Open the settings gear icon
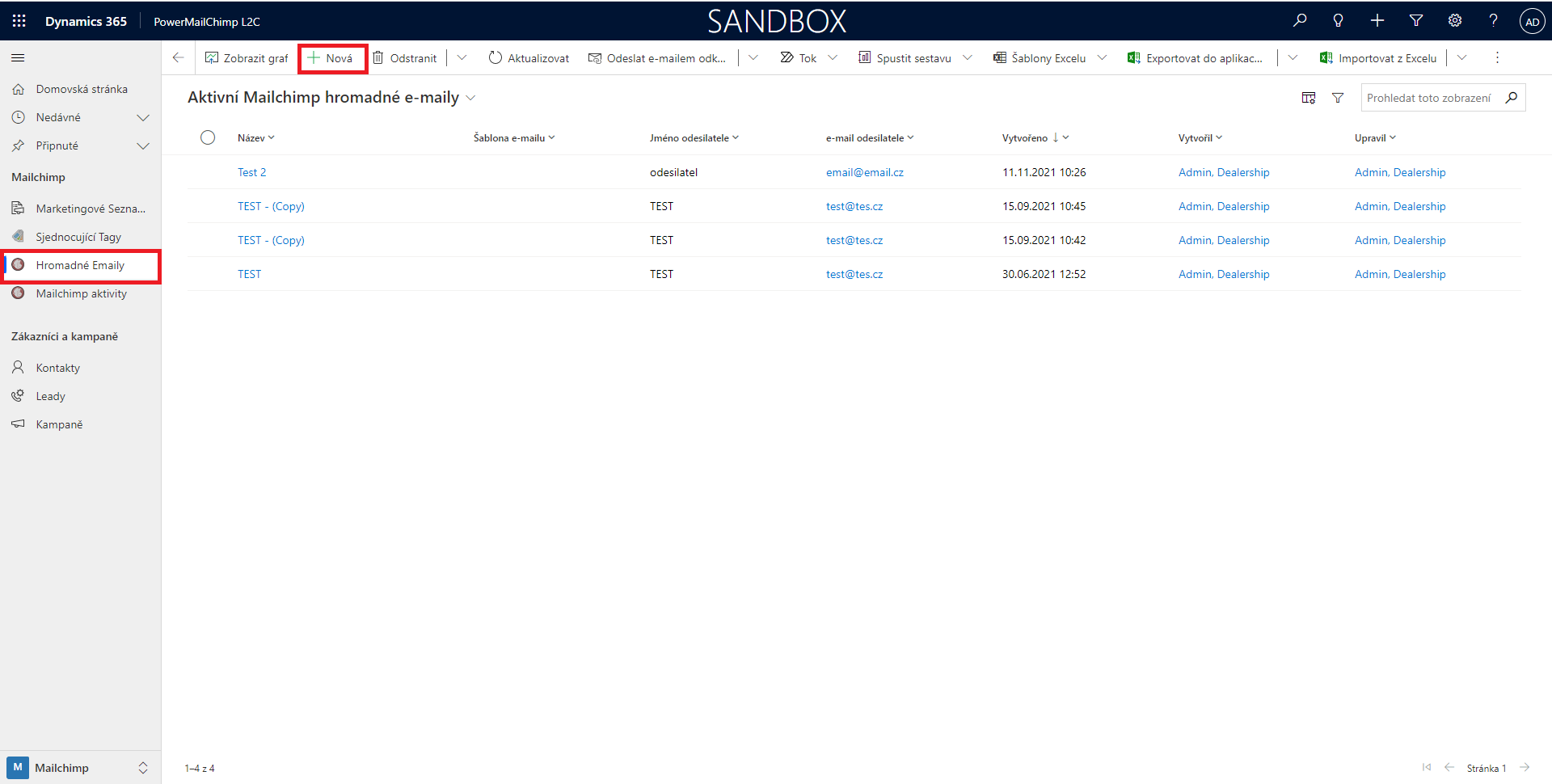Image resolution: width=1552 pixels, height=784 pixels. point(1455,21)
